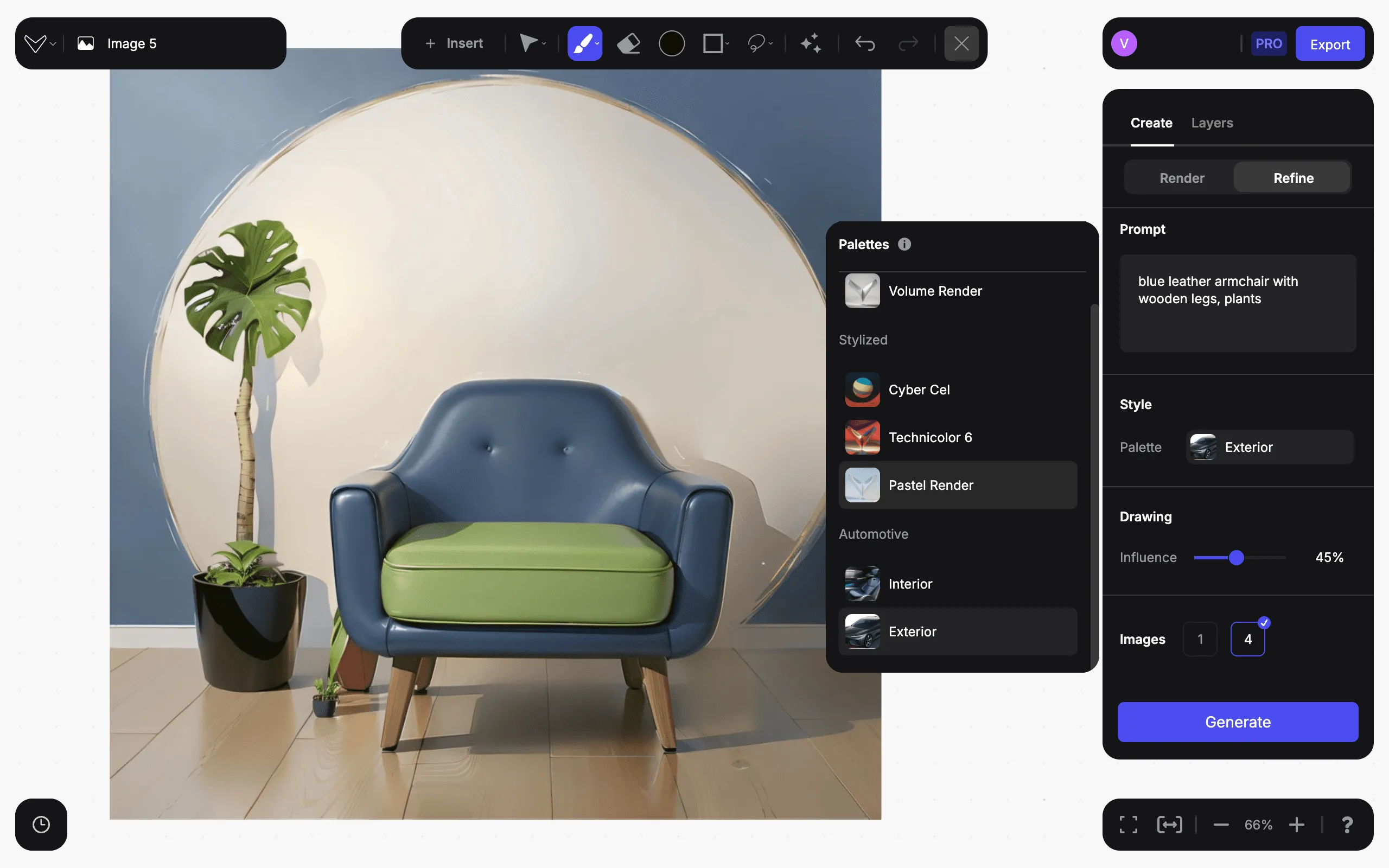Viewport: 1389px width, 868px height.
Task: Set Images count to 1
Action: tap(1200, 639)
